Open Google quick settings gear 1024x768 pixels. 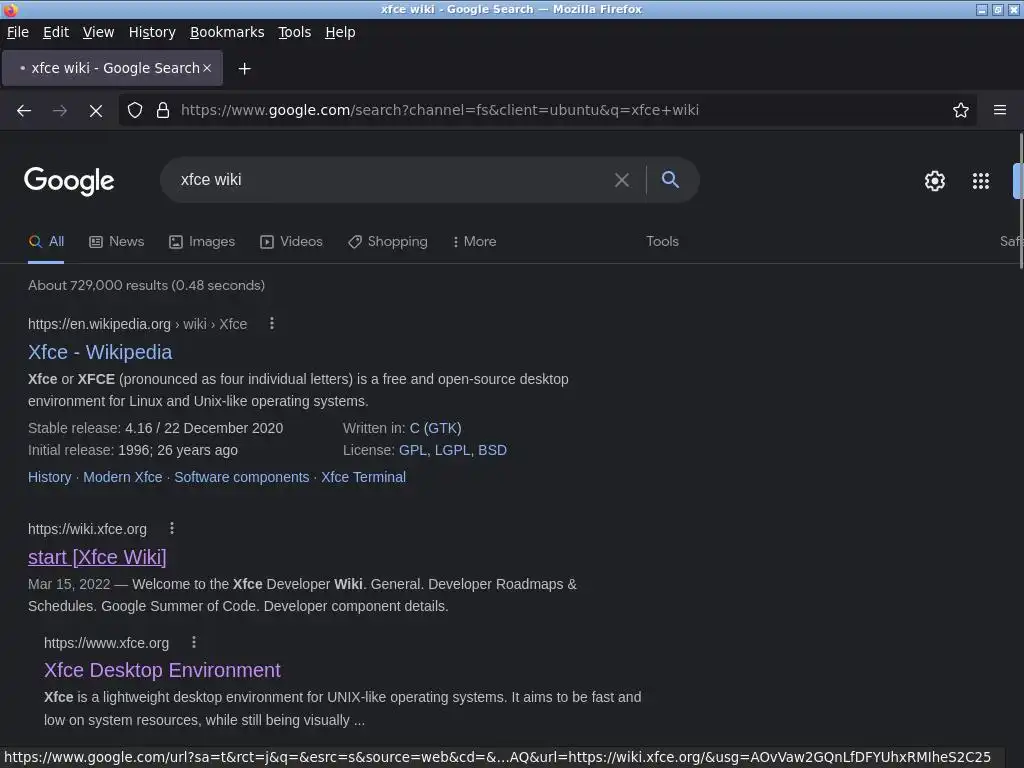pos(935,181)
